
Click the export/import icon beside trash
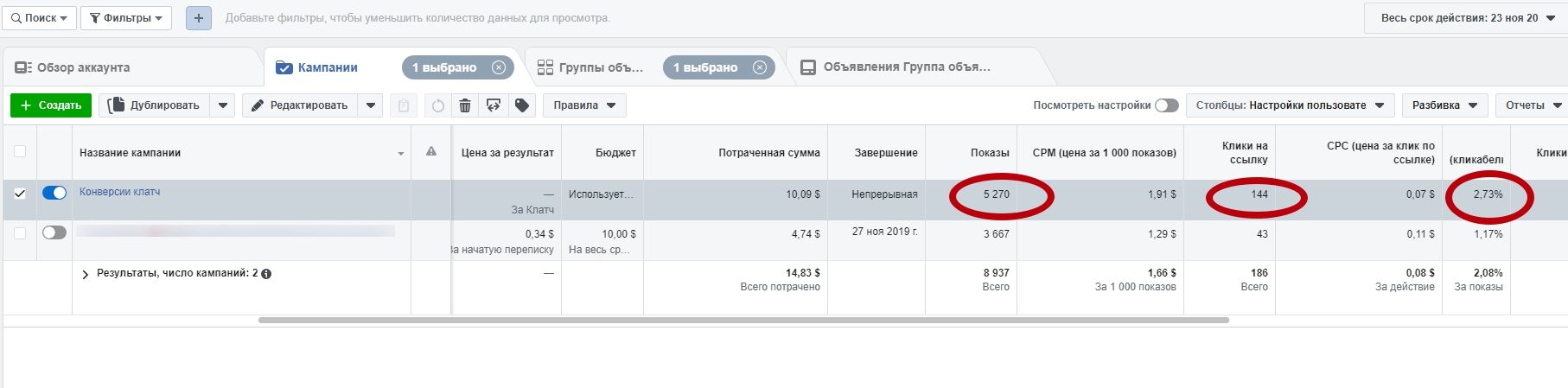(x=494, y=105)
